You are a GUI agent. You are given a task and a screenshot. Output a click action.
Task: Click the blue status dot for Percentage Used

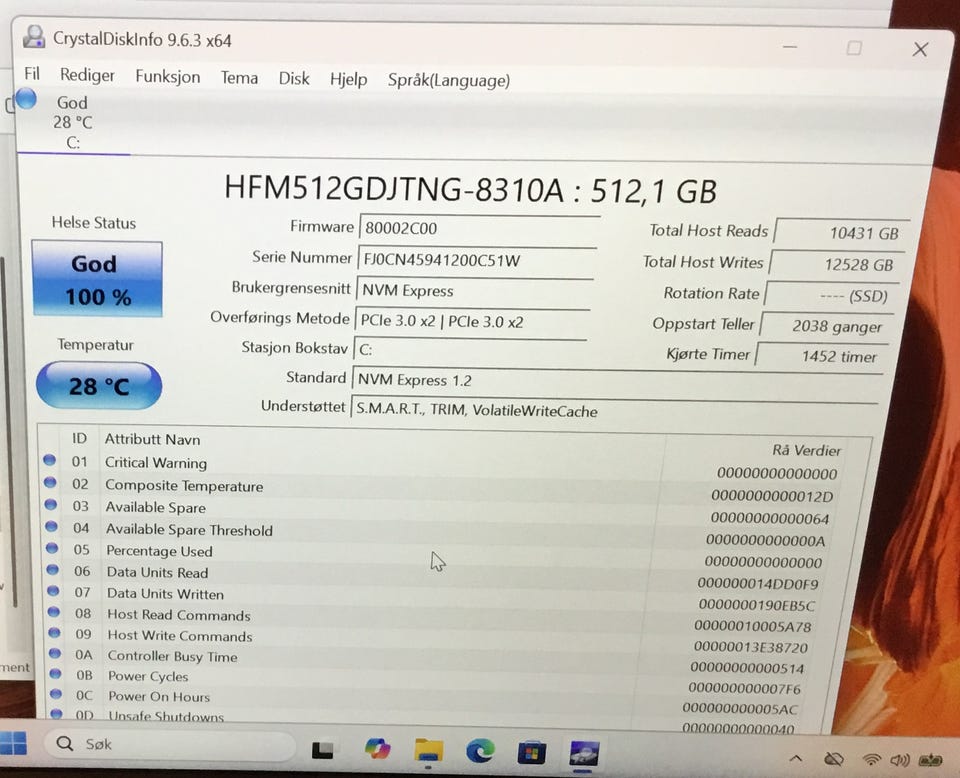click(52, 548)
